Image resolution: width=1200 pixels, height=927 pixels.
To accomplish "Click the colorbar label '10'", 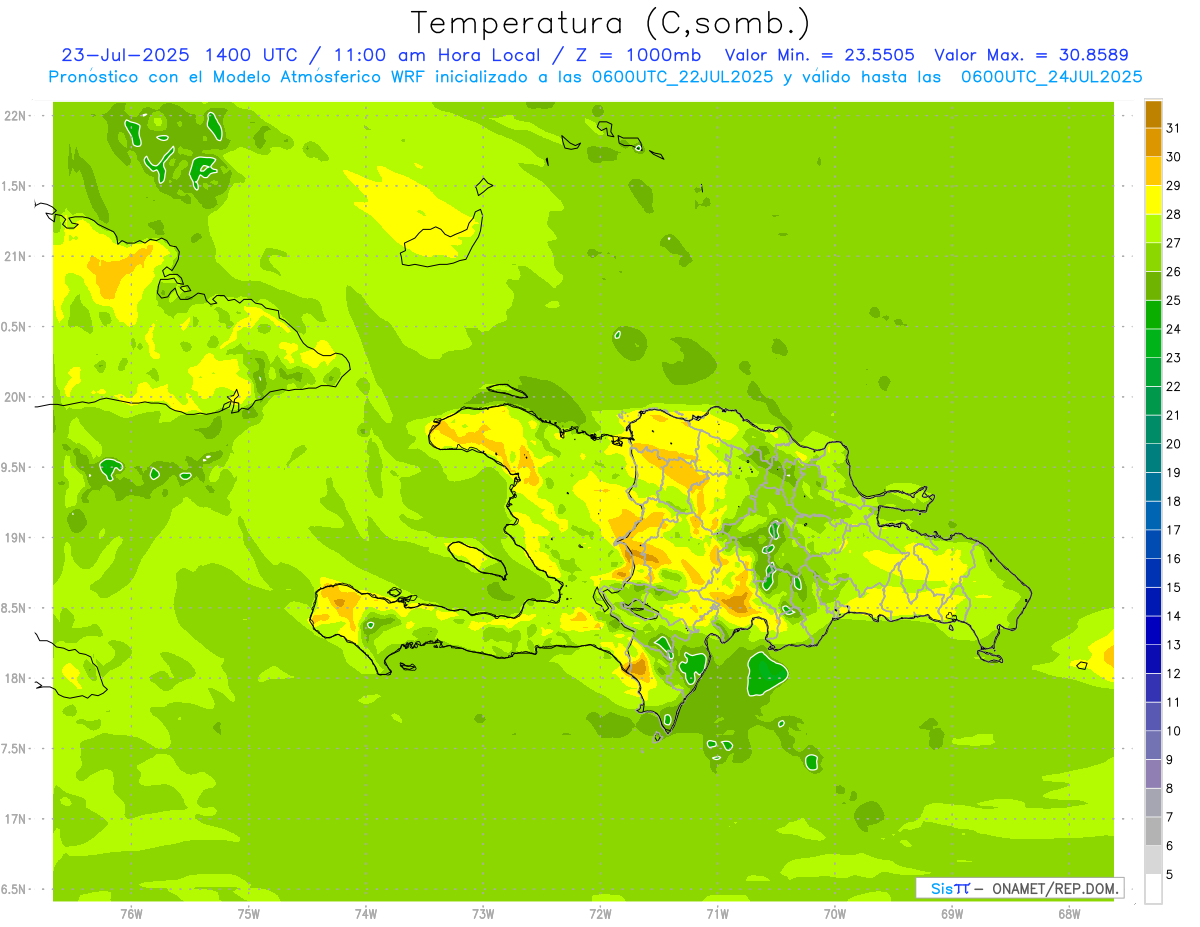I will [x=1174, y=731].
